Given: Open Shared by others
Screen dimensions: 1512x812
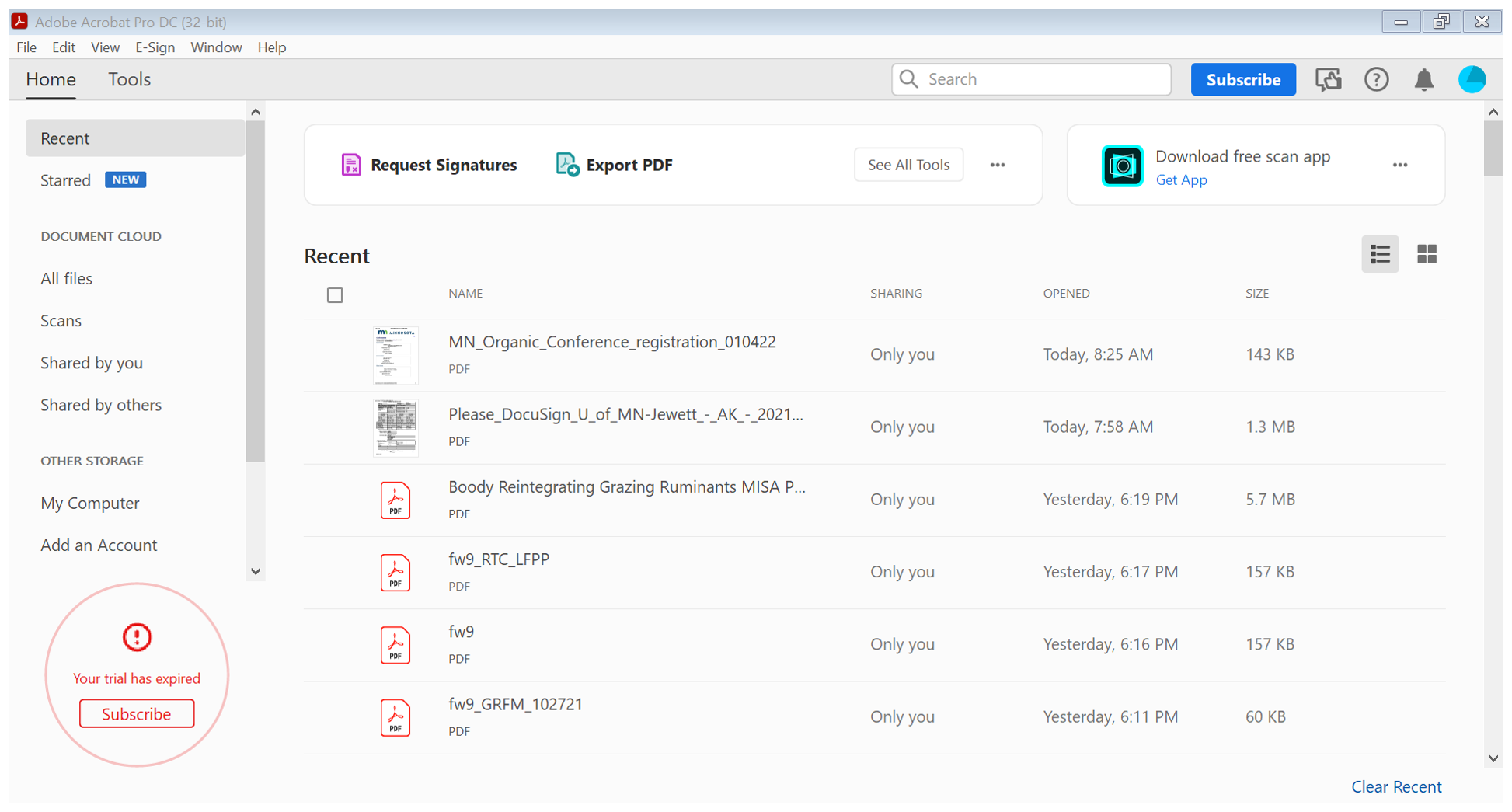Looking at the screenshot, I should point(101,405).
